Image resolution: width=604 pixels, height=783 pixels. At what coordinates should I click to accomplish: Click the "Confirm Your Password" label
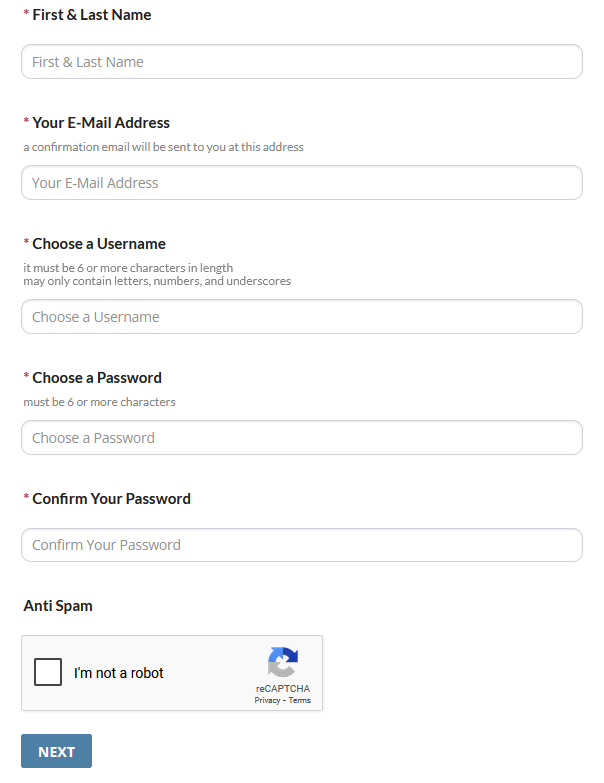click(111, 499)
